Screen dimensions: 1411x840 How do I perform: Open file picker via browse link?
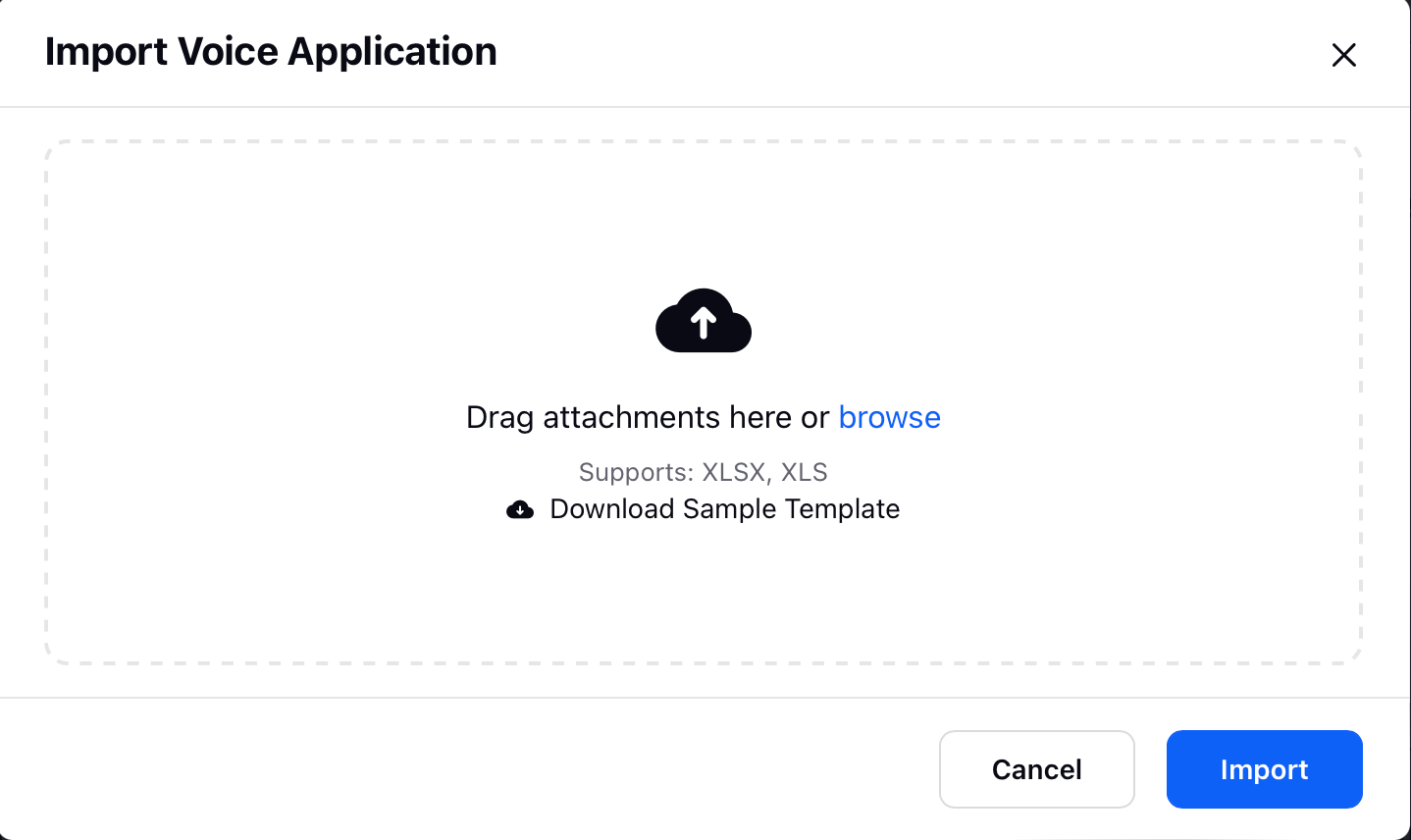(889, 417)
